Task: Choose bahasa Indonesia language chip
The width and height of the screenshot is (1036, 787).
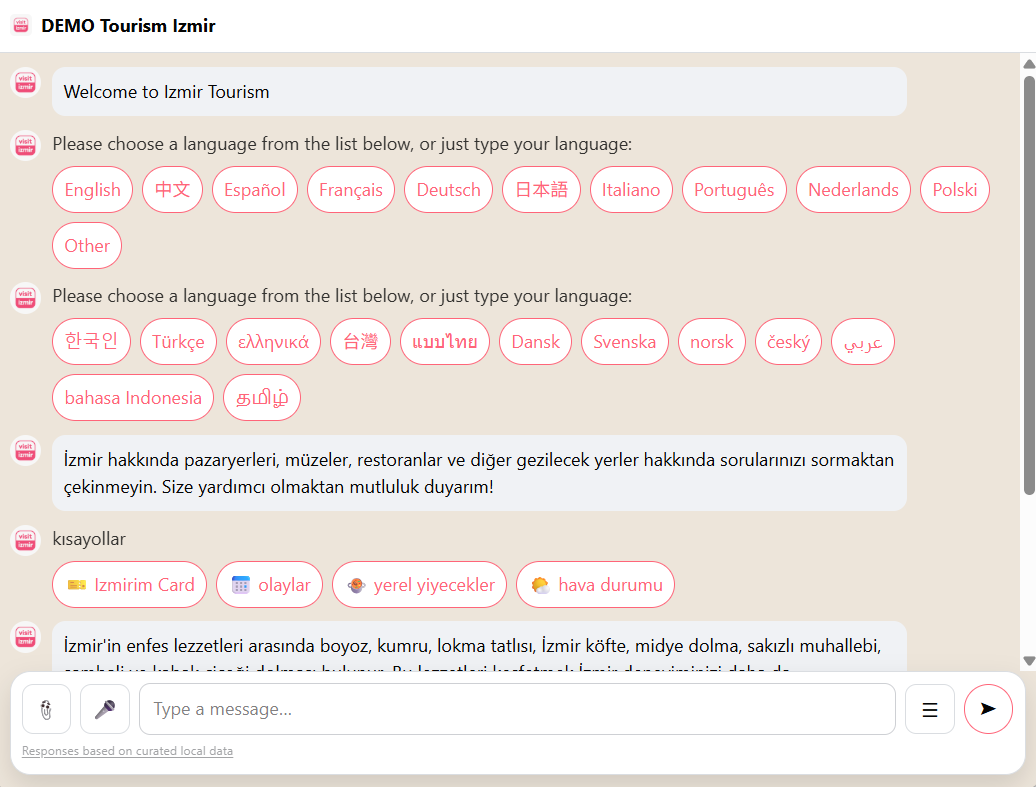Action: tap(133, 398)
